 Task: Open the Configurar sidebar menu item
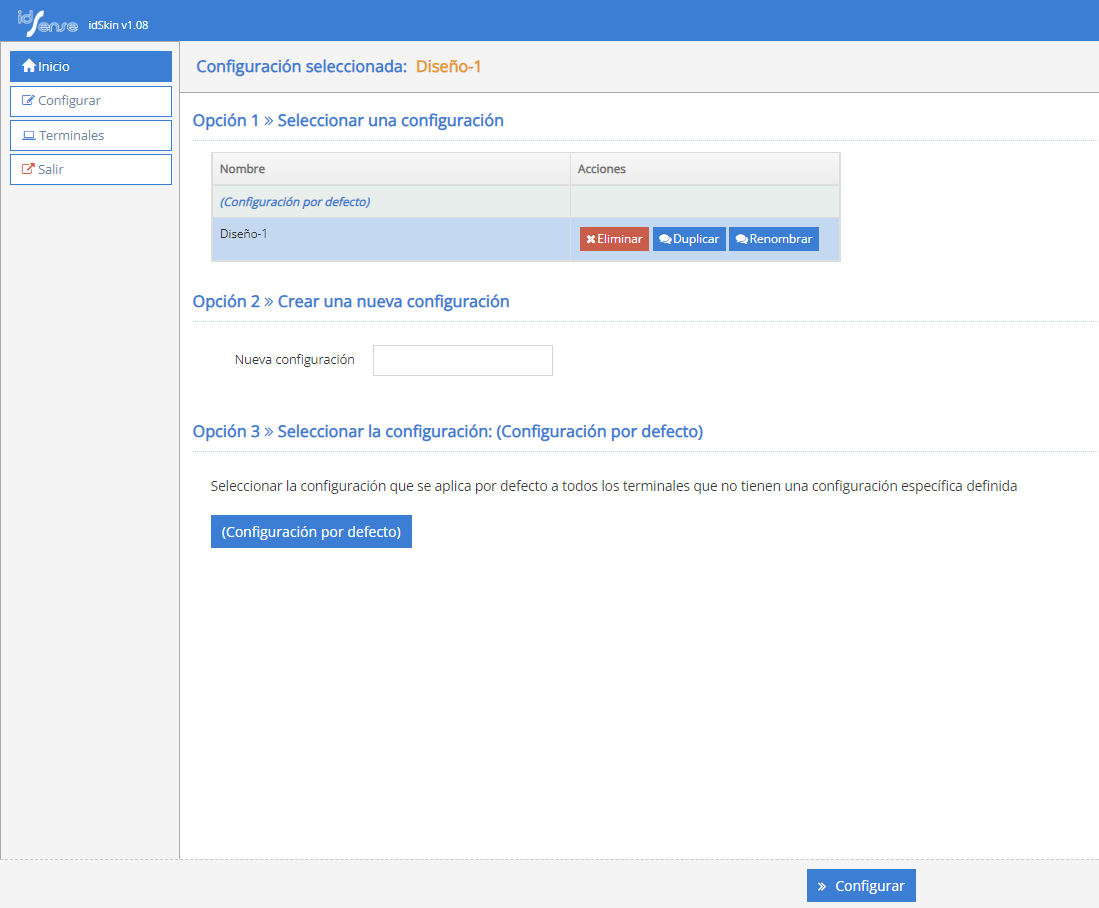[91, 101]
